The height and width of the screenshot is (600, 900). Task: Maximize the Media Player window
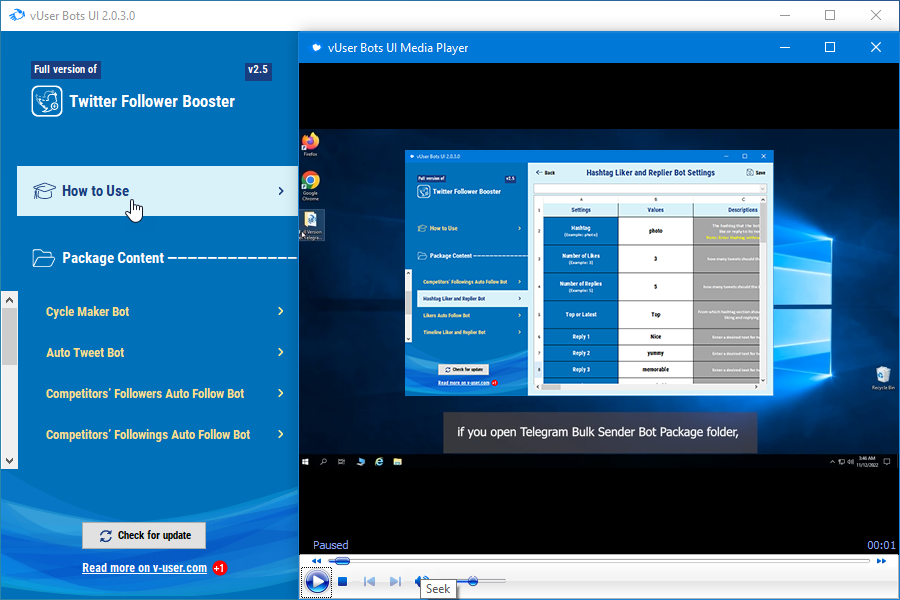pyautogui.click(x=830, y=47)
